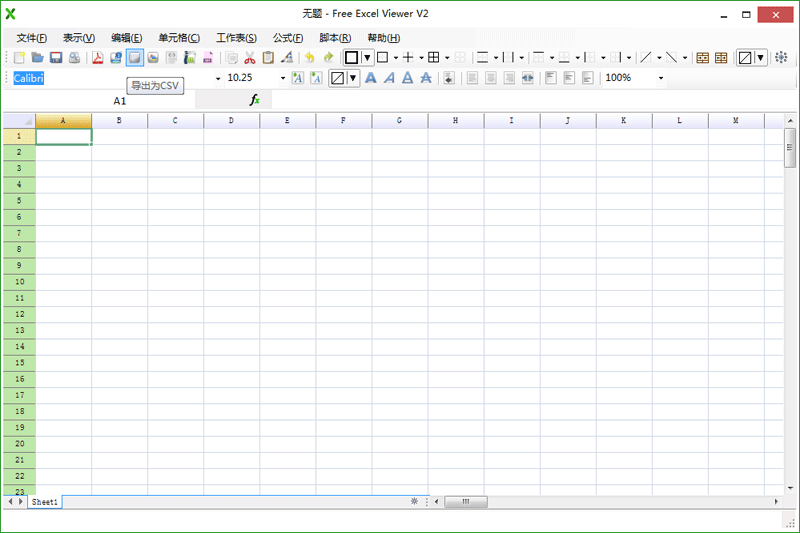
Task: Expand the fill color dropdown arrow at right
Action: [x=761, y=58]
